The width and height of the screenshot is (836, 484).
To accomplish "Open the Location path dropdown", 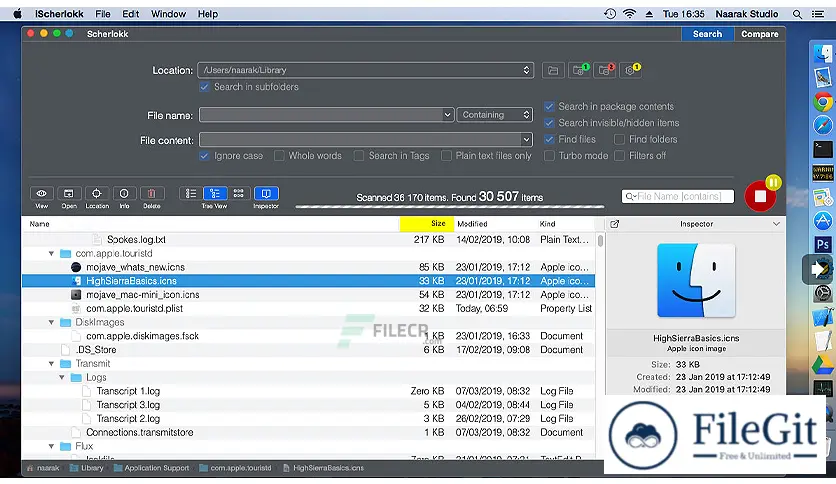I will [x=366, y=70].
